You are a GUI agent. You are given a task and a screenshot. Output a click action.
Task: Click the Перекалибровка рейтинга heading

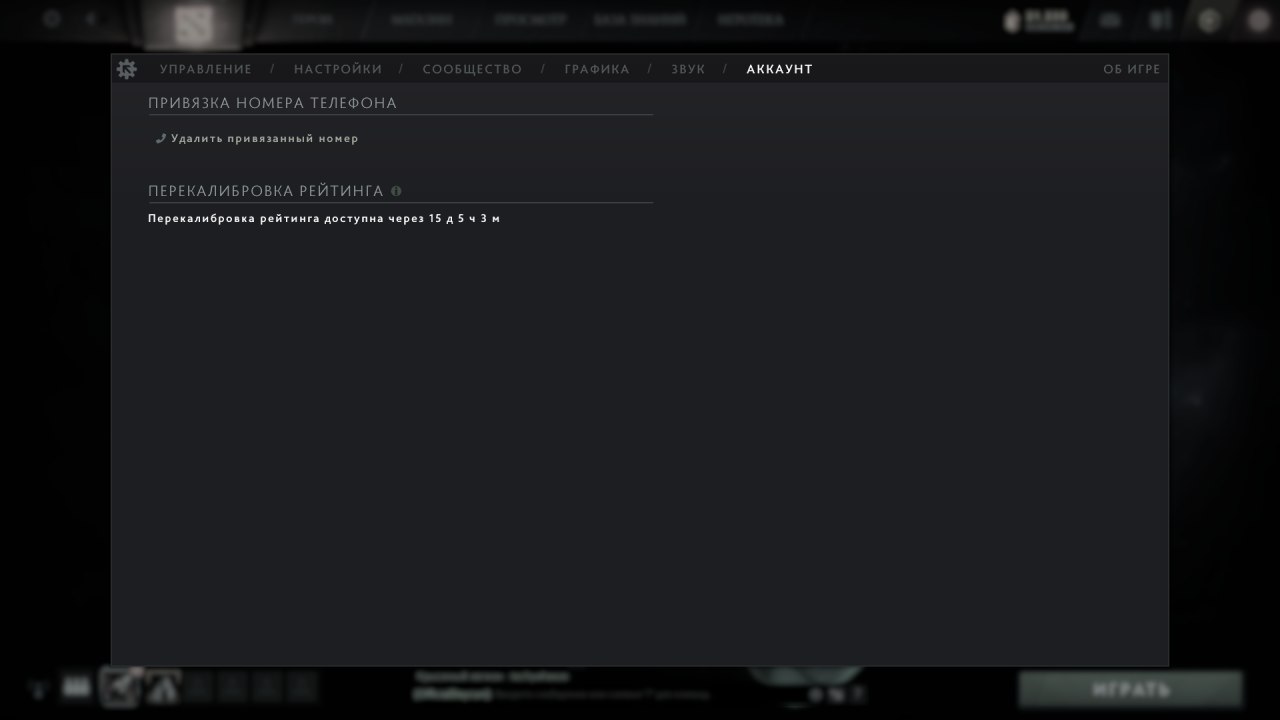tap(266, 190)
